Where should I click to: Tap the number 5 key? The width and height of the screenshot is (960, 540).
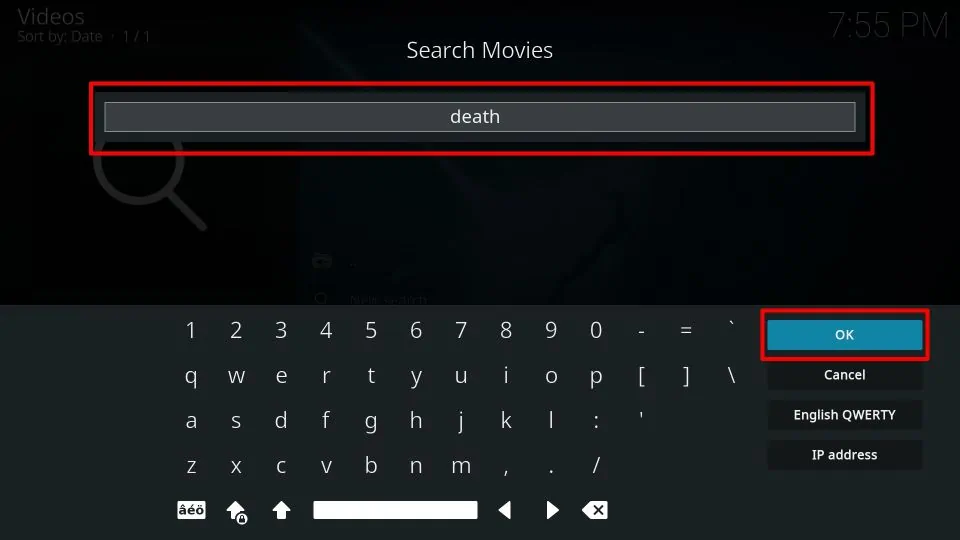tap(371, 331)
